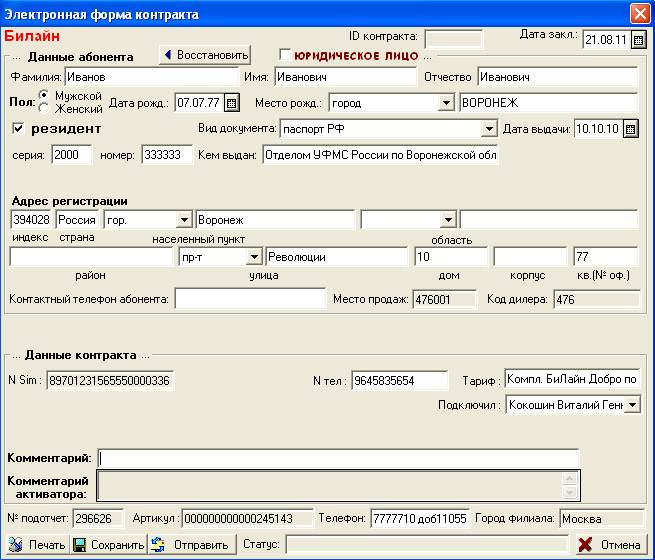Viewport: 655px width, 560px height.
Task: Click the Сохранить floppy button
Action: pos(108,545)
